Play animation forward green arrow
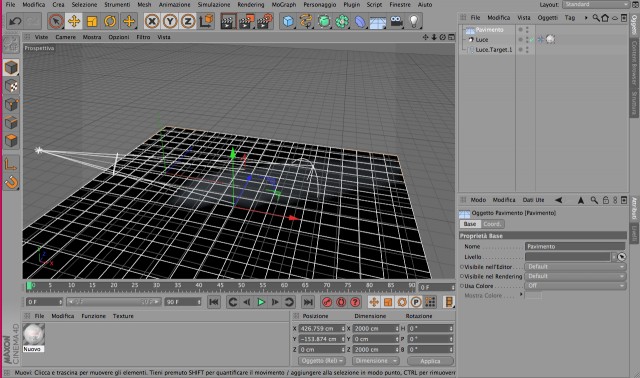 pos(261,302)
